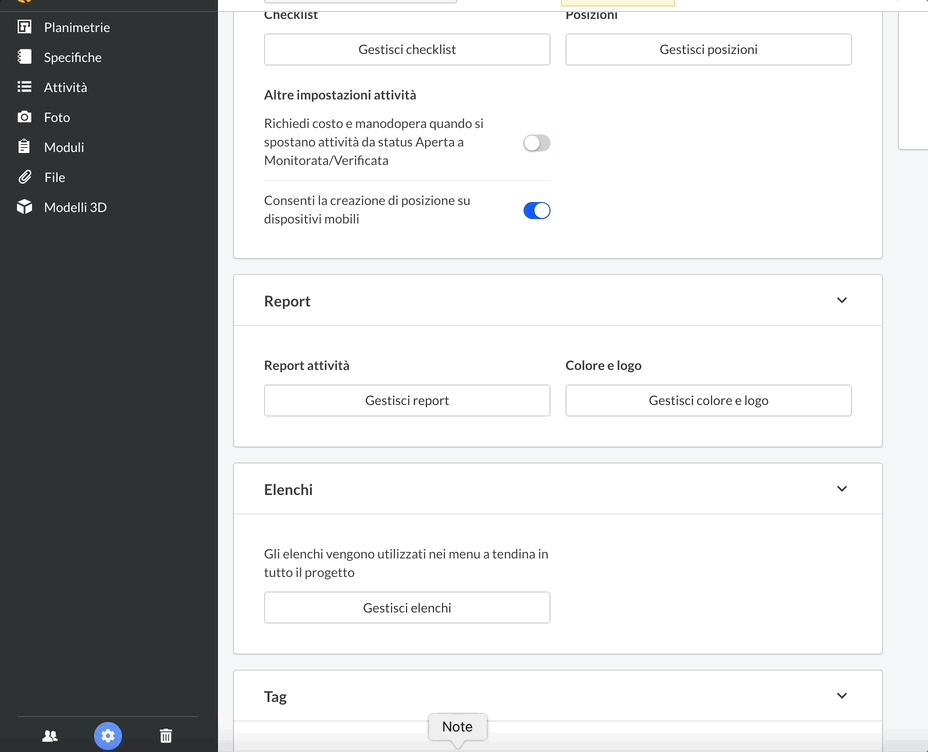Click the Note tooltip label
This screenshot has height=752, width=928.
(457, 727)
